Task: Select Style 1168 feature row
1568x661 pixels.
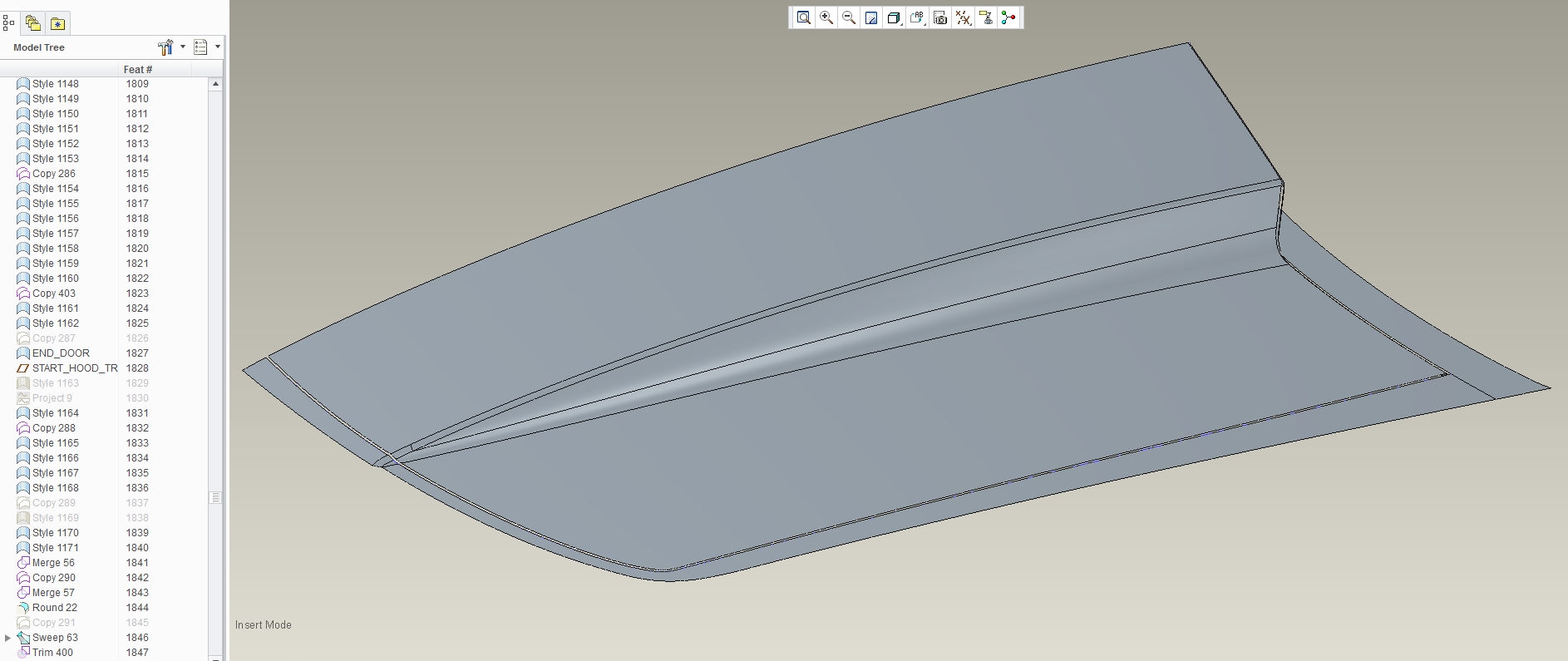Action: [x=56, y=488]
